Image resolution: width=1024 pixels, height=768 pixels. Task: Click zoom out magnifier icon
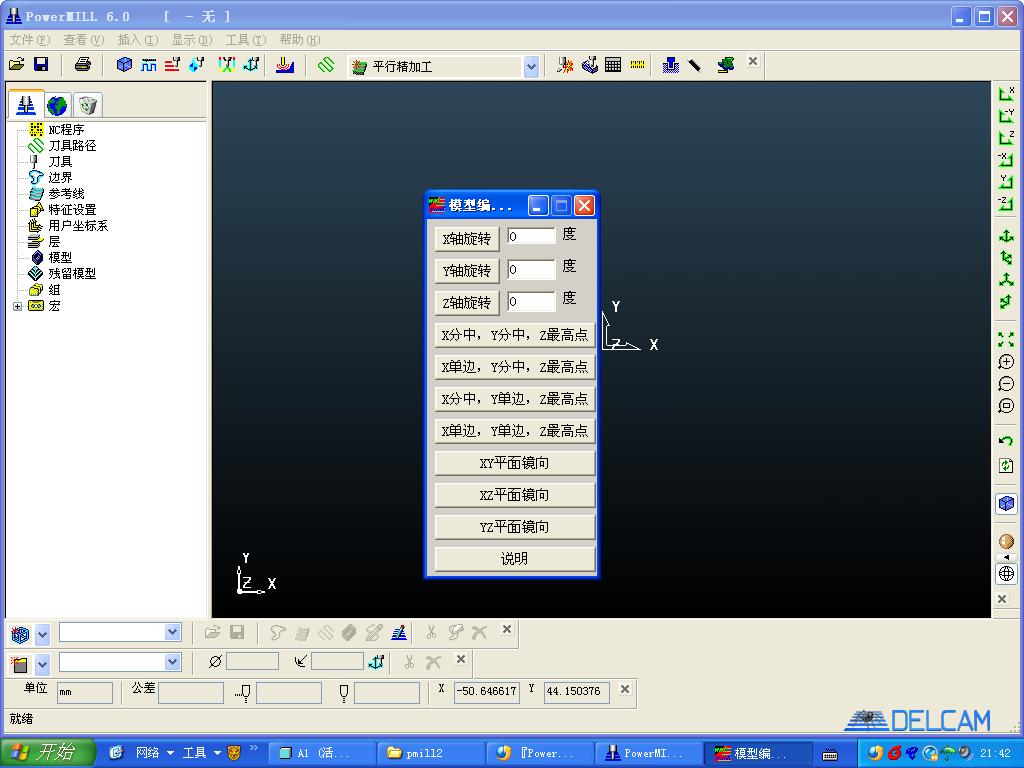pos(1006,385)
